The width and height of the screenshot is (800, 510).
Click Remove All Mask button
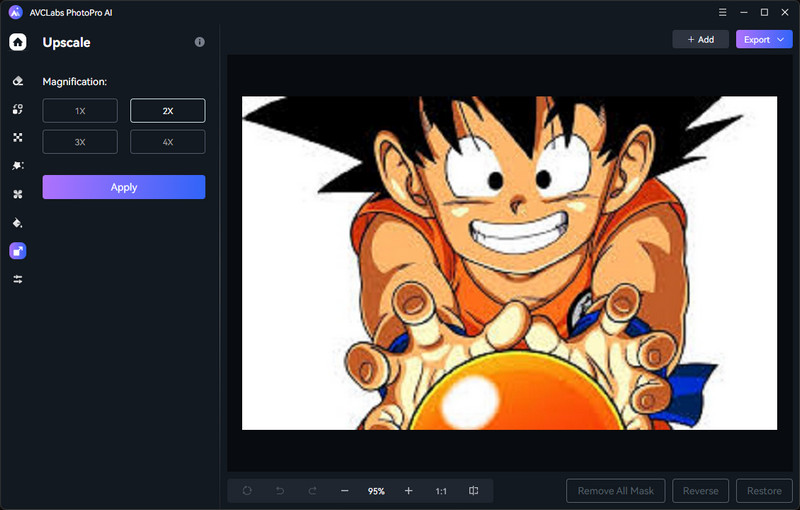(616, 491)
